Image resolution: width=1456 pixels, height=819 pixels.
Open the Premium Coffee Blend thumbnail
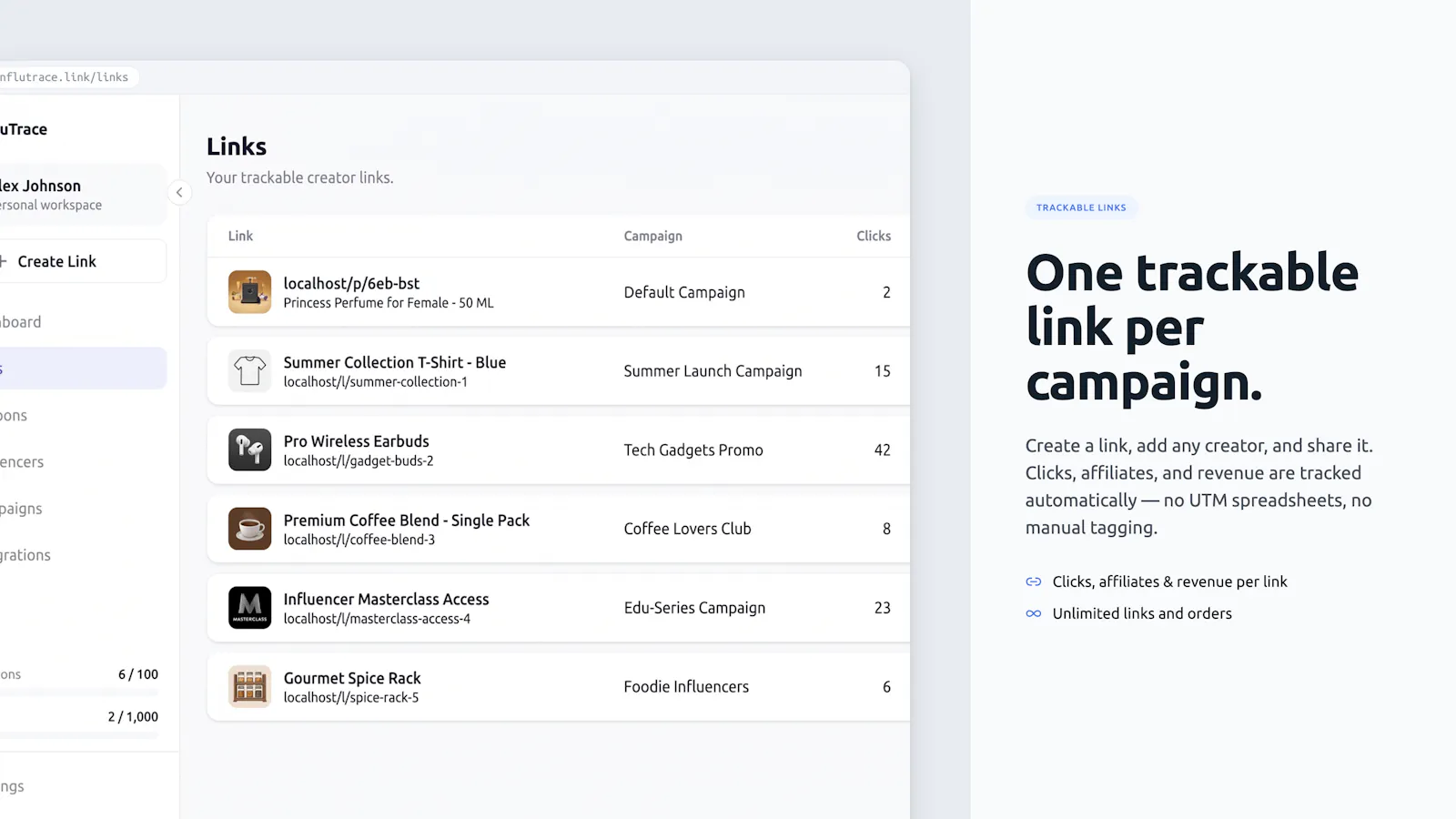pos(249,529)
